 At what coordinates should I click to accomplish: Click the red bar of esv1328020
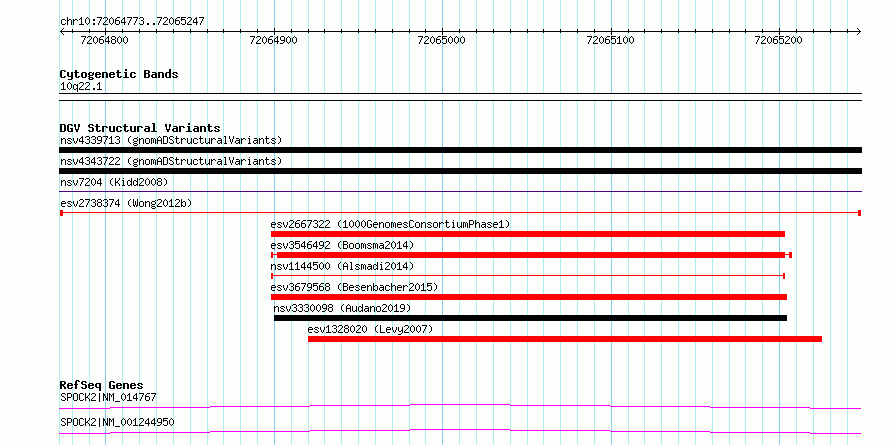(565, 339)
